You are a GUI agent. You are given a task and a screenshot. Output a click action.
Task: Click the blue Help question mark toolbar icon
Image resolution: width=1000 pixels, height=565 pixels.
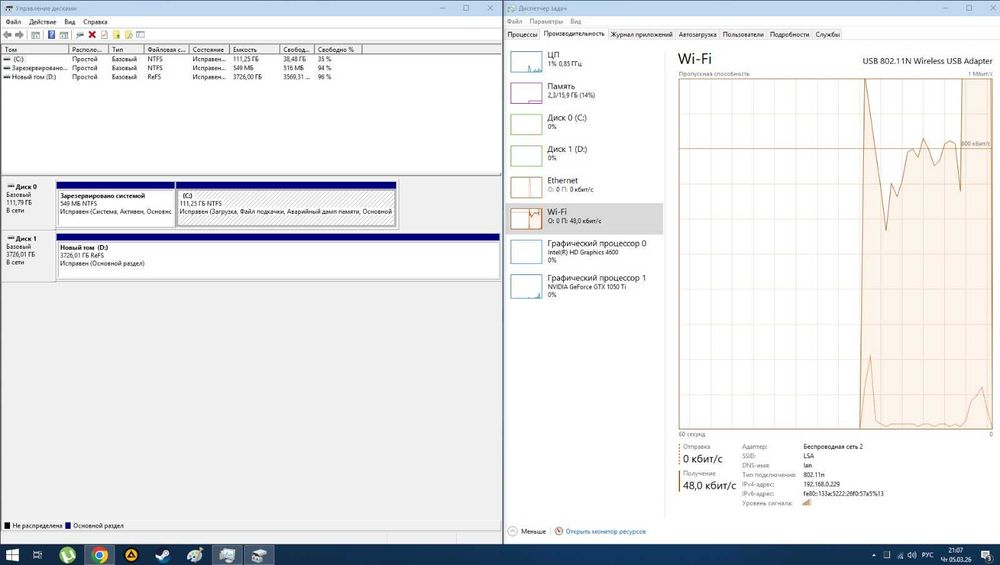click(51, 35)
